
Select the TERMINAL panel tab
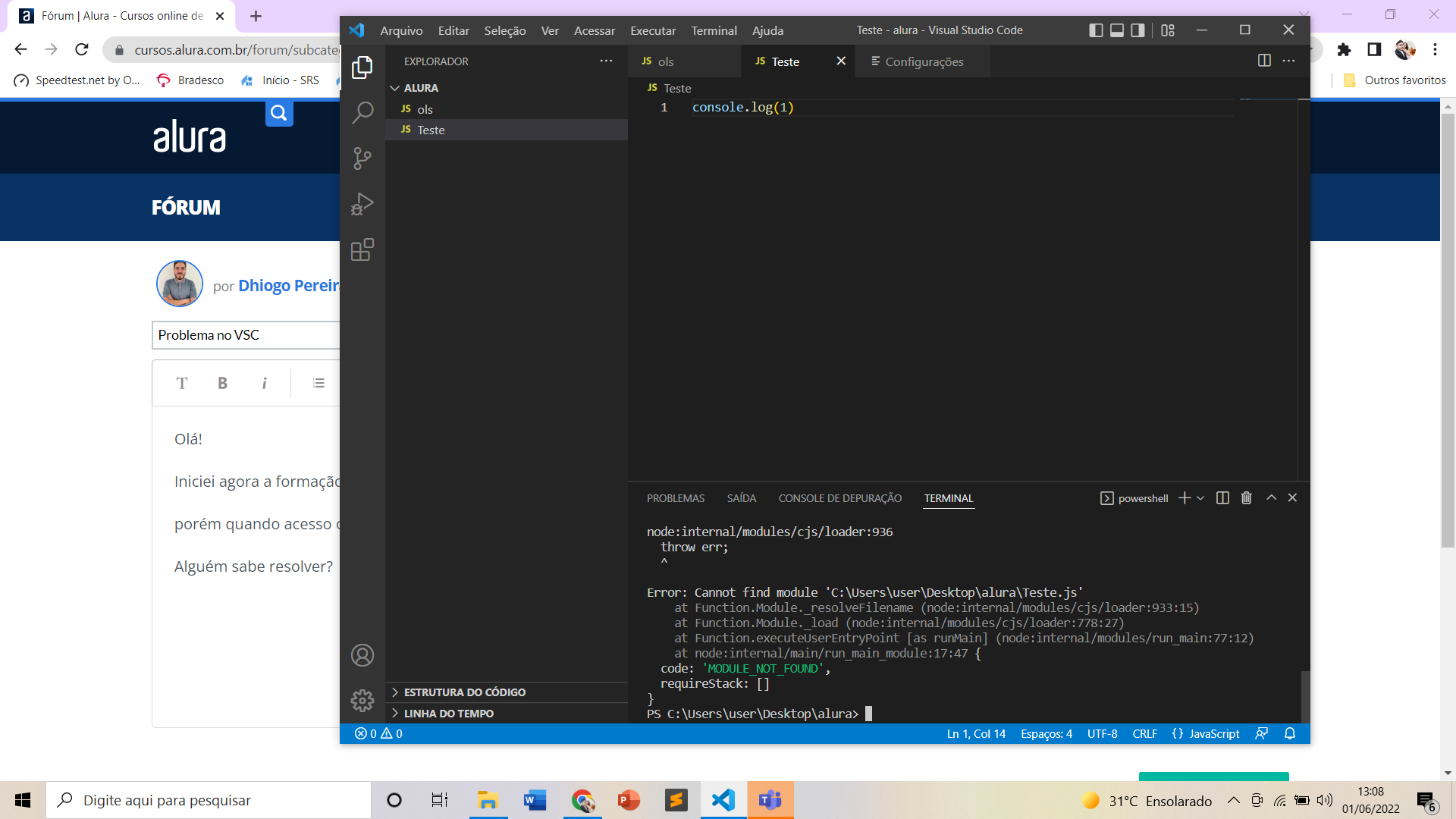click(x=949, y=498)
